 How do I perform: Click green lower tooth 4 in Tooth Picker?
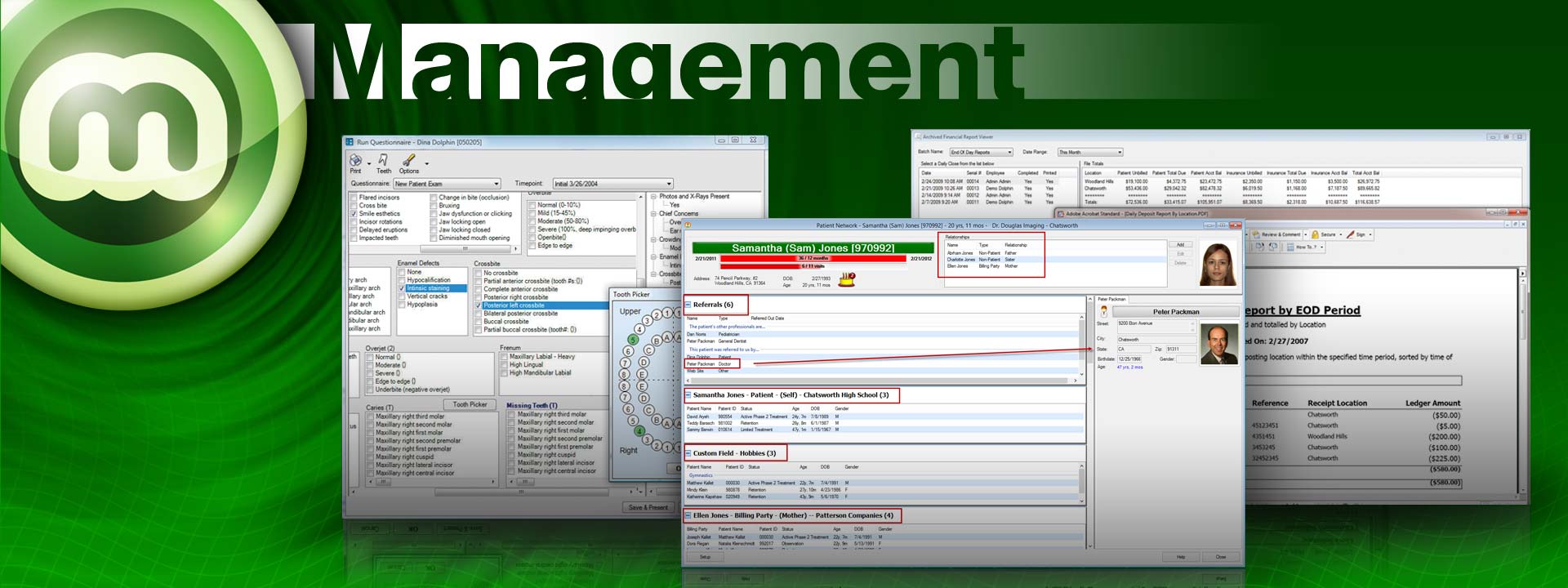(639, 431)
